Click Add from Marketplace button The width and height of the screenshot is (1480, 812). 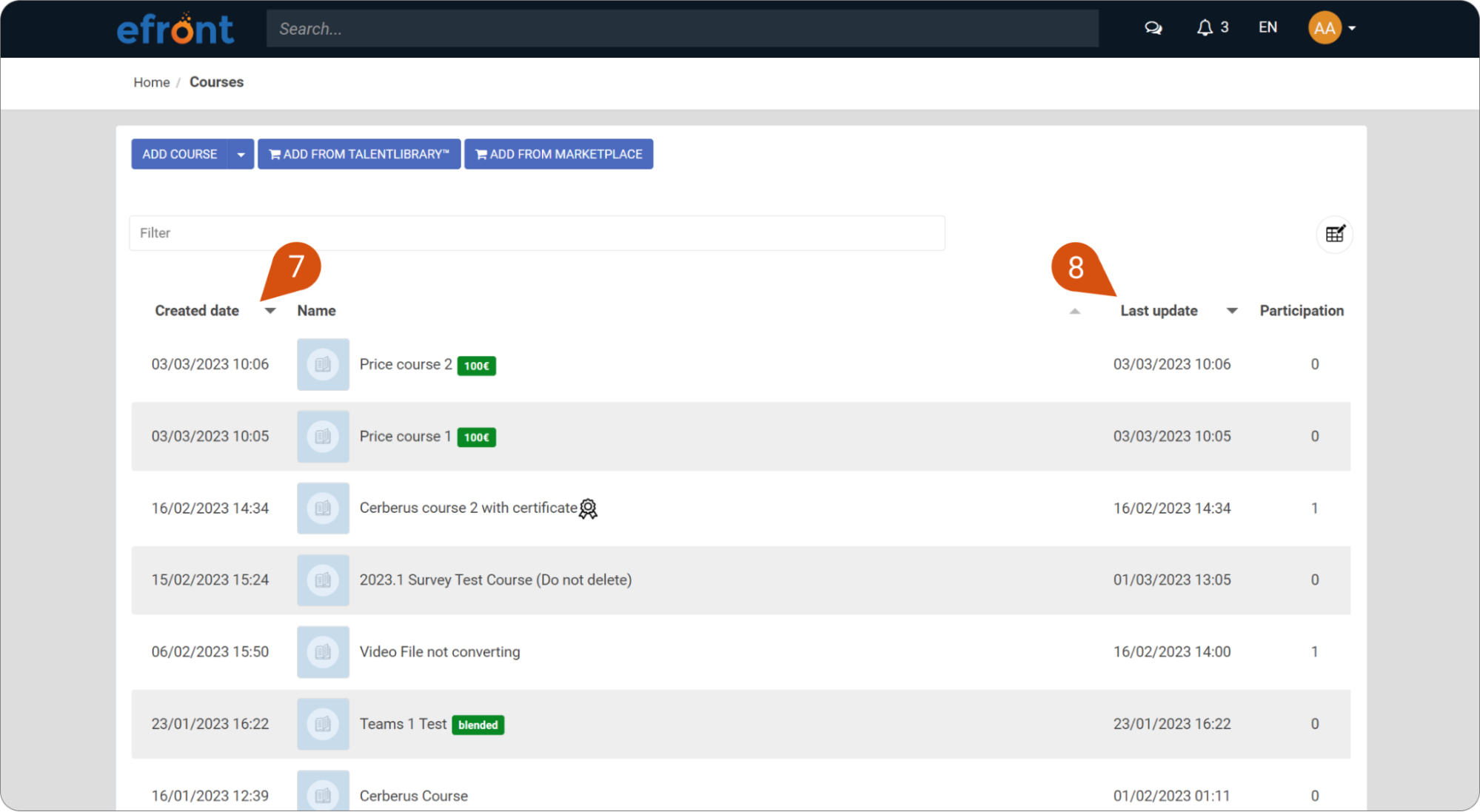(559, 154)
